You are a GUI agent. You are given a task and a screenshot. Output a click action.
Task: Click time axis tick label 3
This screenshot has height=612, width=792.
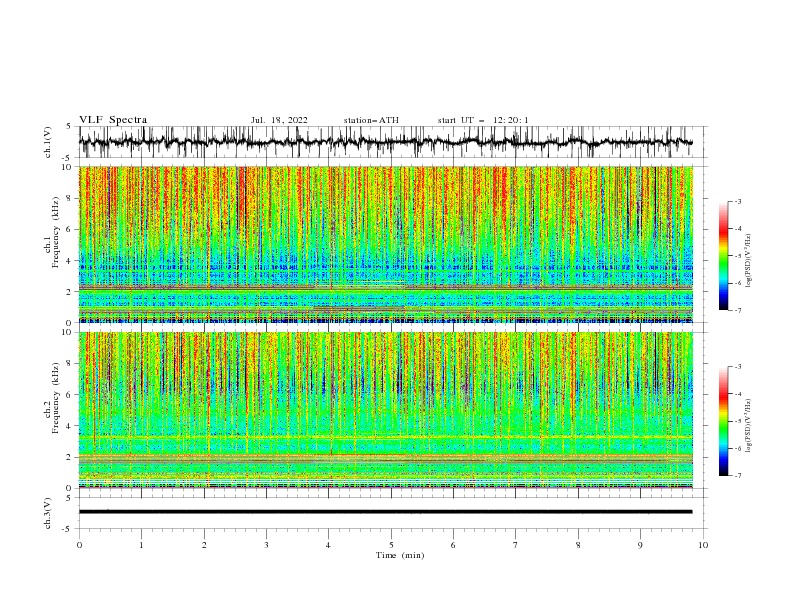click(x=266, y=545)
